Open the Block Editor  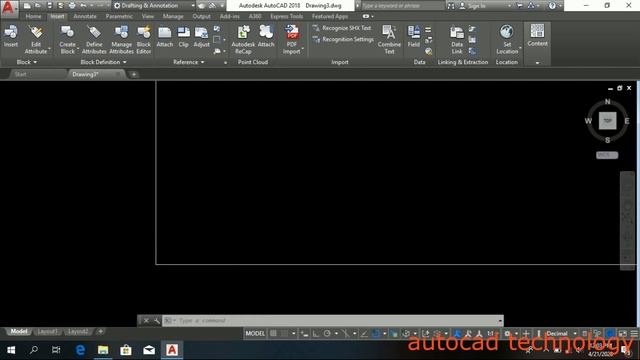point(144,39)
